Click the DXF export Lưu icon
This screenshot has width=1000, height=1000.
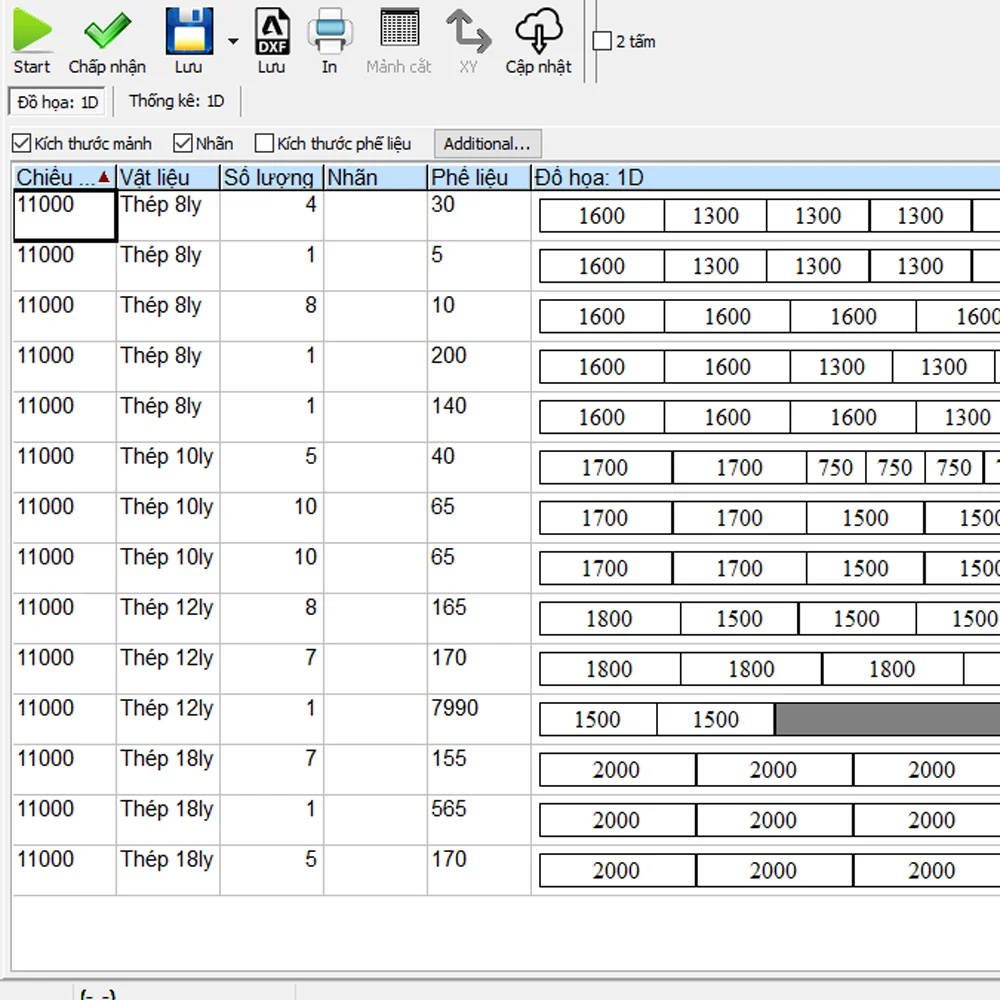tap(272, 31)
